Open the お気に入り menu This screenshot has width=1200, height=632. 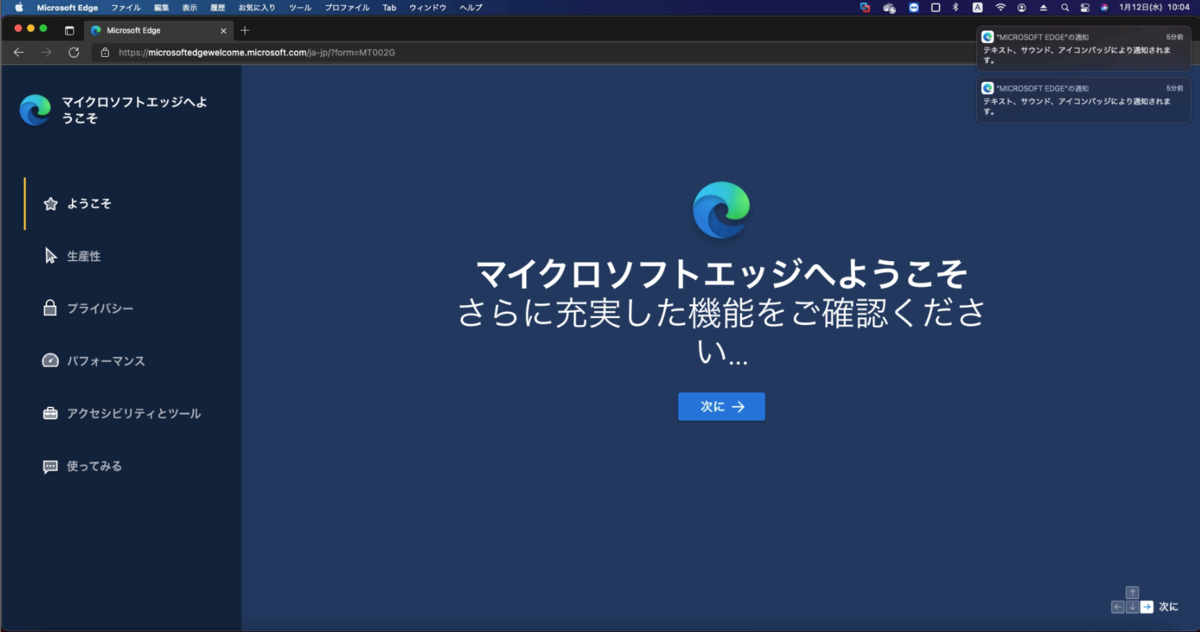(x=256, y=7)
